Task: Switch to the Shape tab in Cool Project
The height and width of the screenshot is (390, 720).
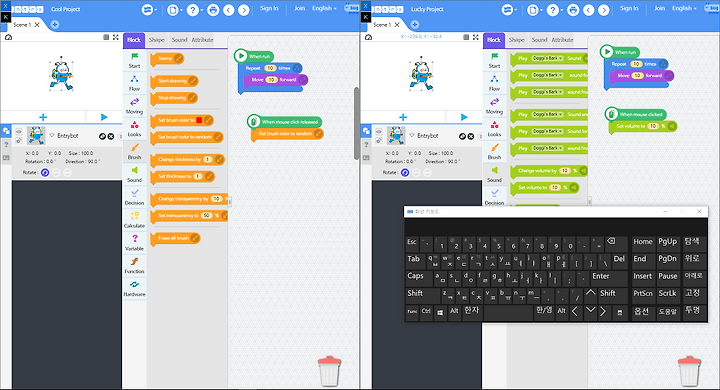Action: click(x=157, y=40)
